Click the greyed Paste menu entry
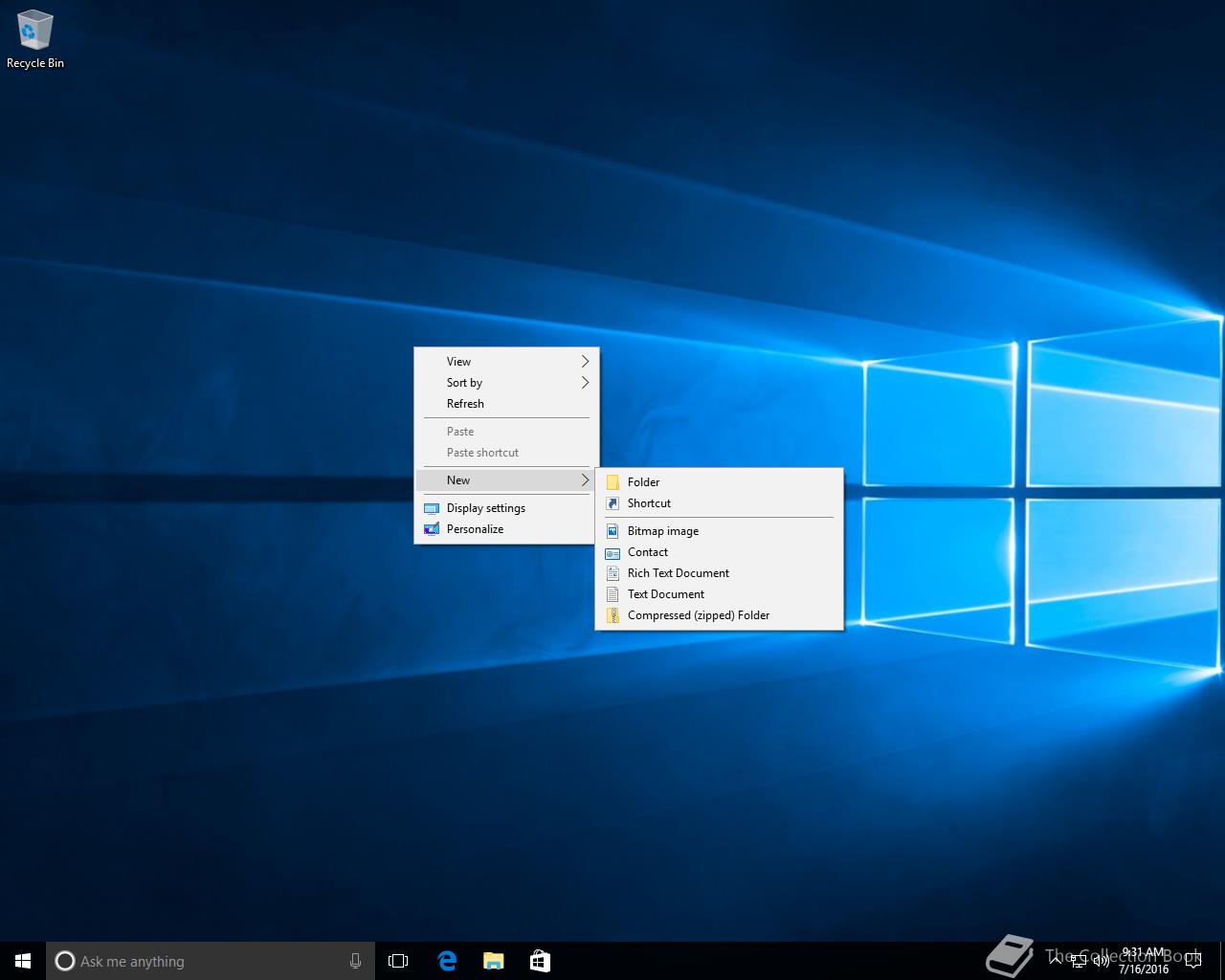The height and width of the screenshot is (980, 1225). [x=506, y=432]
